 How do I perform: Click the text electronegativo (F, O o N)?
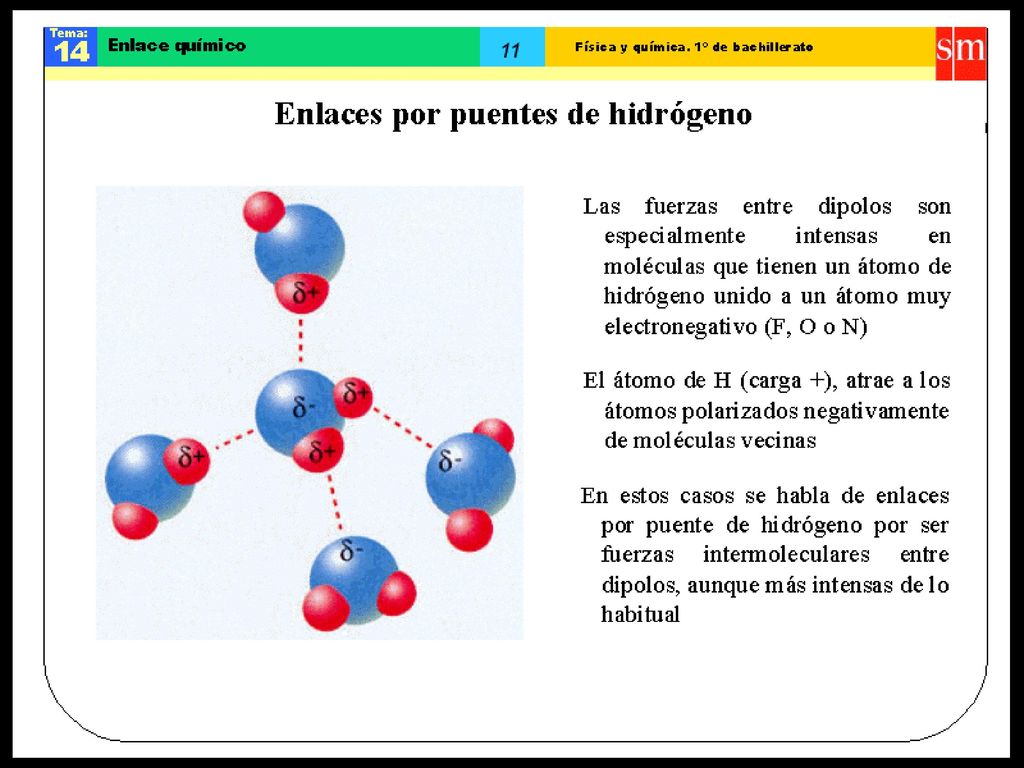point(736,326)
